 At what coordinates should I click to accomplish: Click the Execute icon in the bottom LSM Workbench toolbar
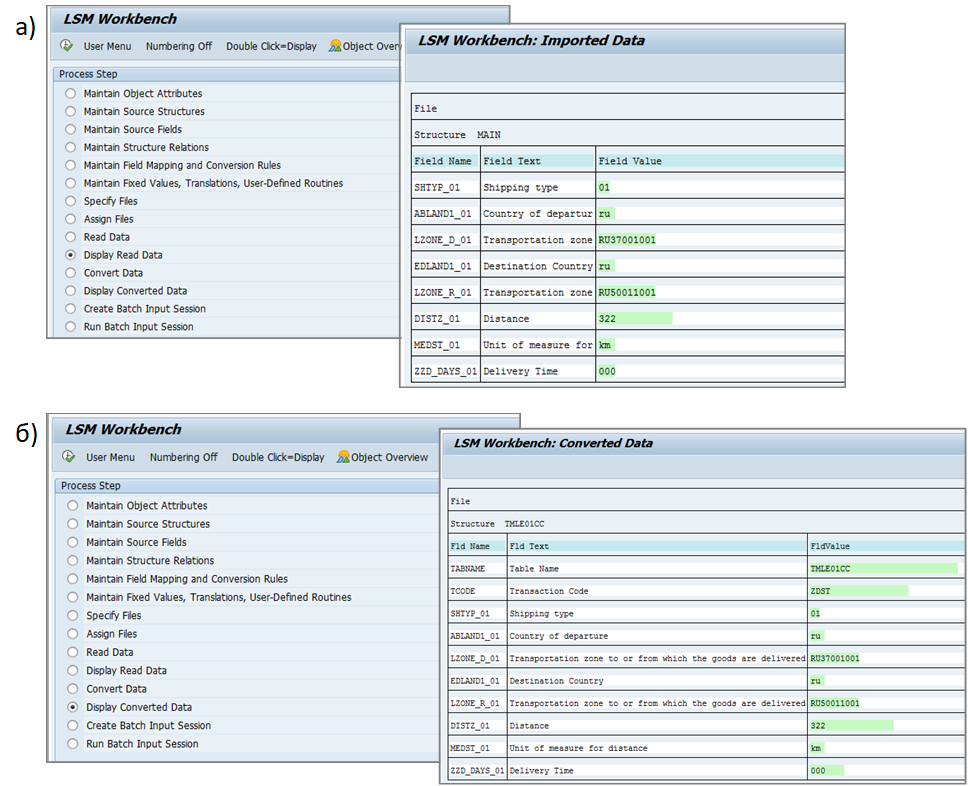69,457
